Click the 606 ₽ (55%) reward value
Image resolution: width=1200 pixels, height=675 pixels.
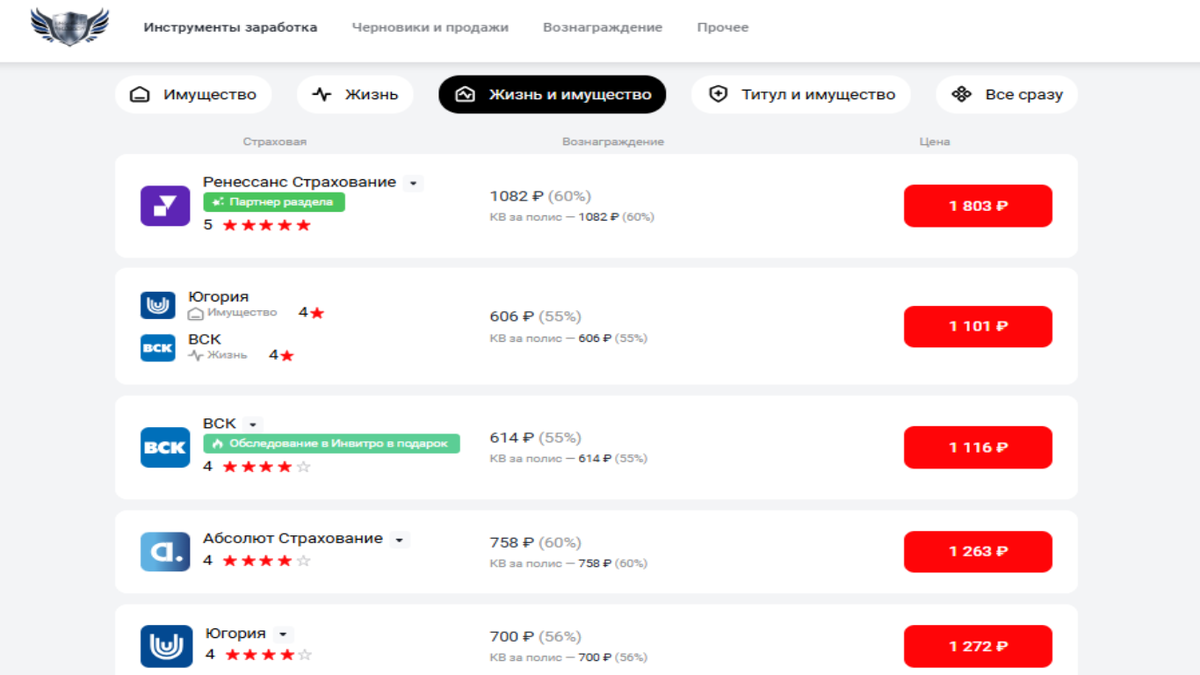[535, 317]
